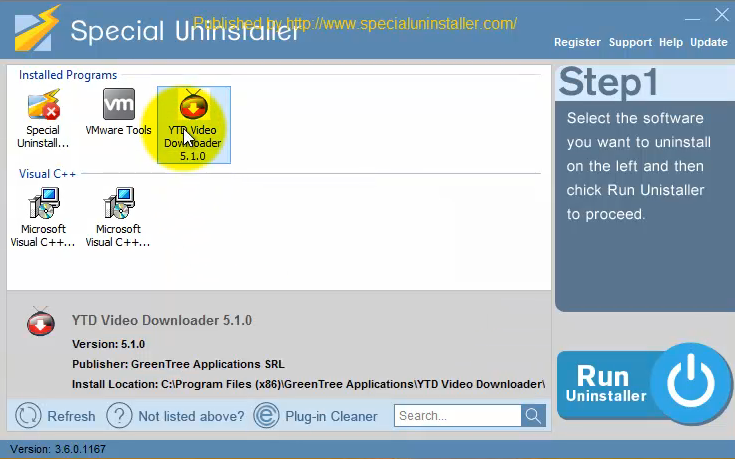This screenshot has height=459, width=735.
Task: Open the Help menu link
Action: 671,42
